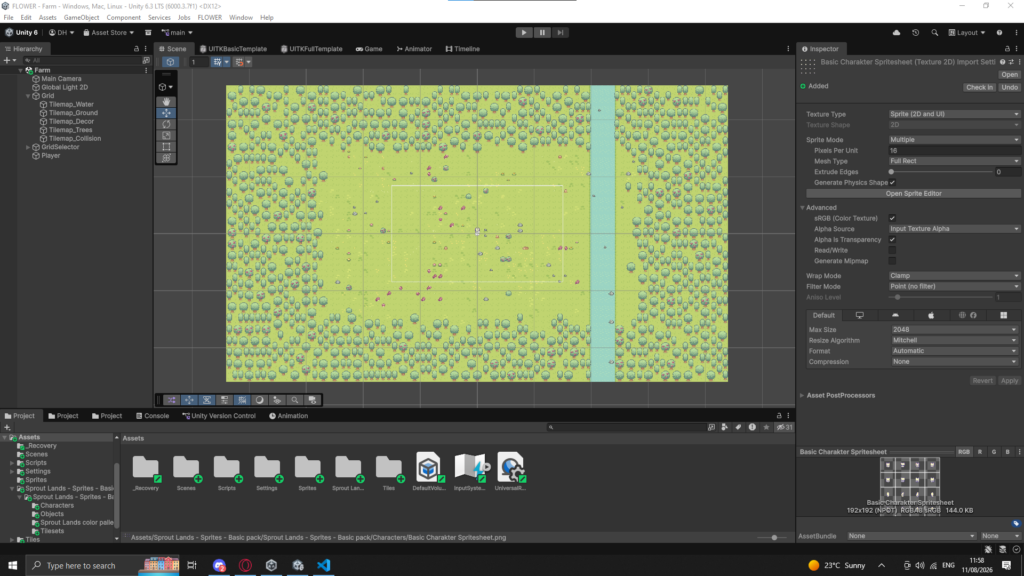Viewport: 1024px width, 576px height.
Task: Open the GameObject menu
Action: 82,18
